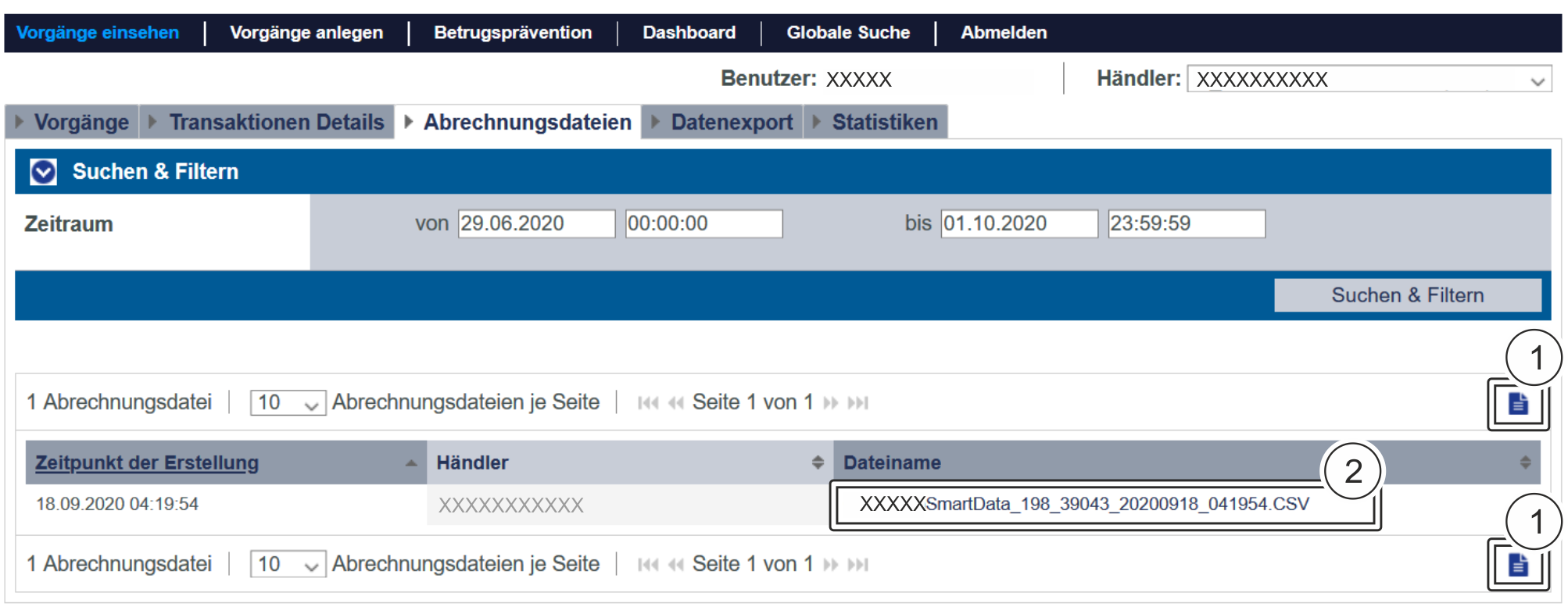Screen dimensions: 1568x614
Task: Click the top export document icon
Action: click(1517, 404)
